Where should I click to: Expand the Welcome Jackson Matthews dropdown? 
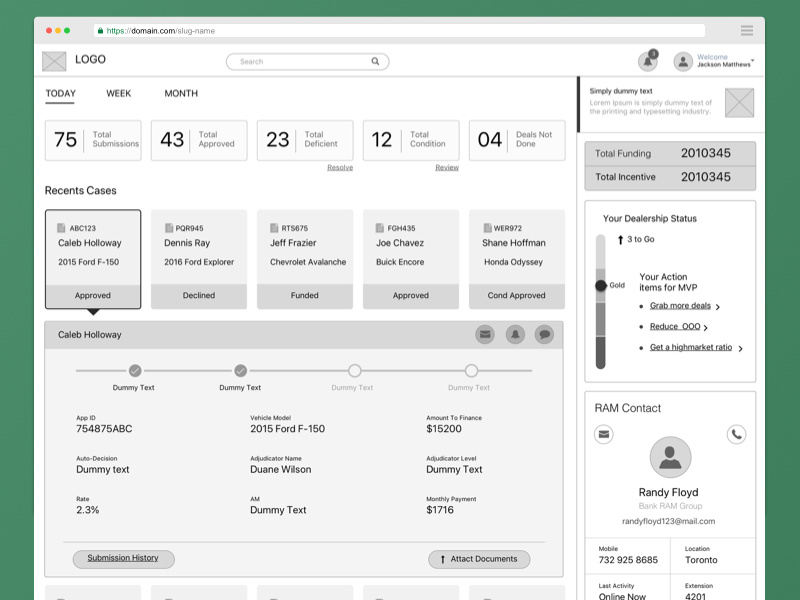click(753, 61)
